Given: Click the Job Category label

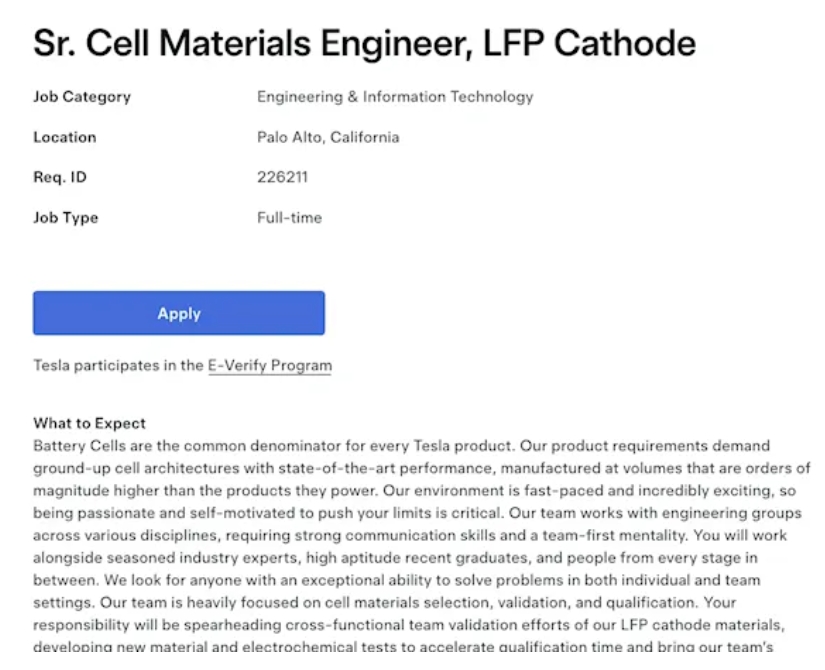Looking at the screenshot, I should pyautogui.click(x=82, y=97).
